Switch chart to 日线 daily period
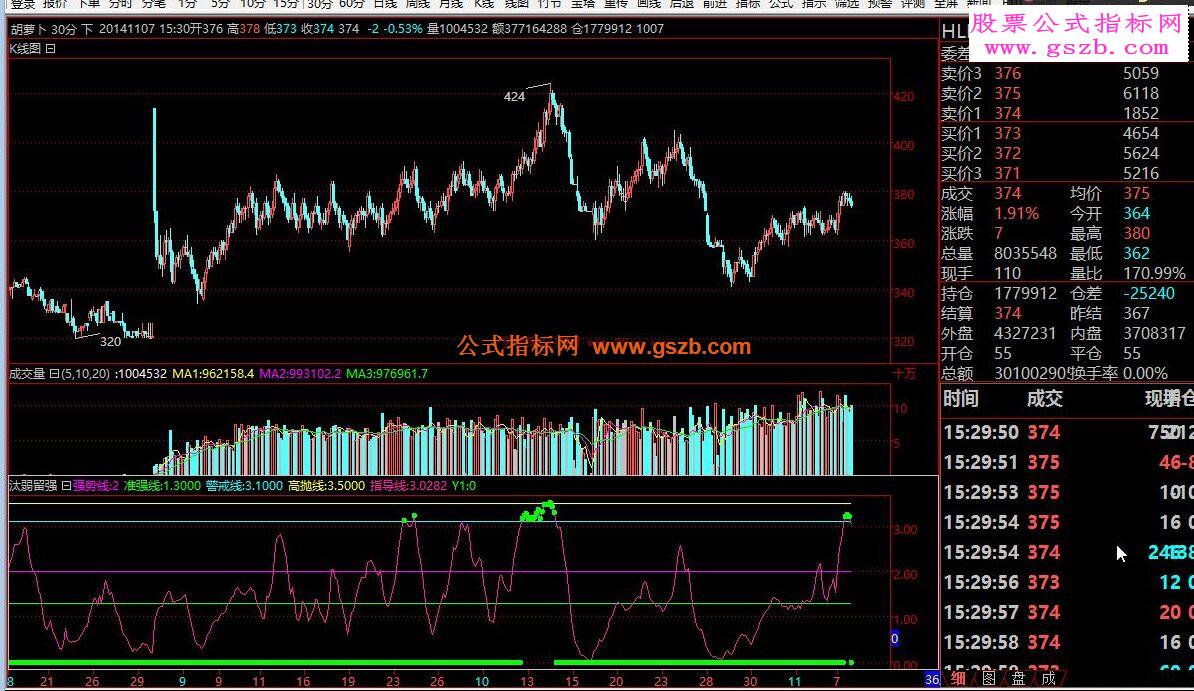1194x691 pixels. click(x=385, y=4)
